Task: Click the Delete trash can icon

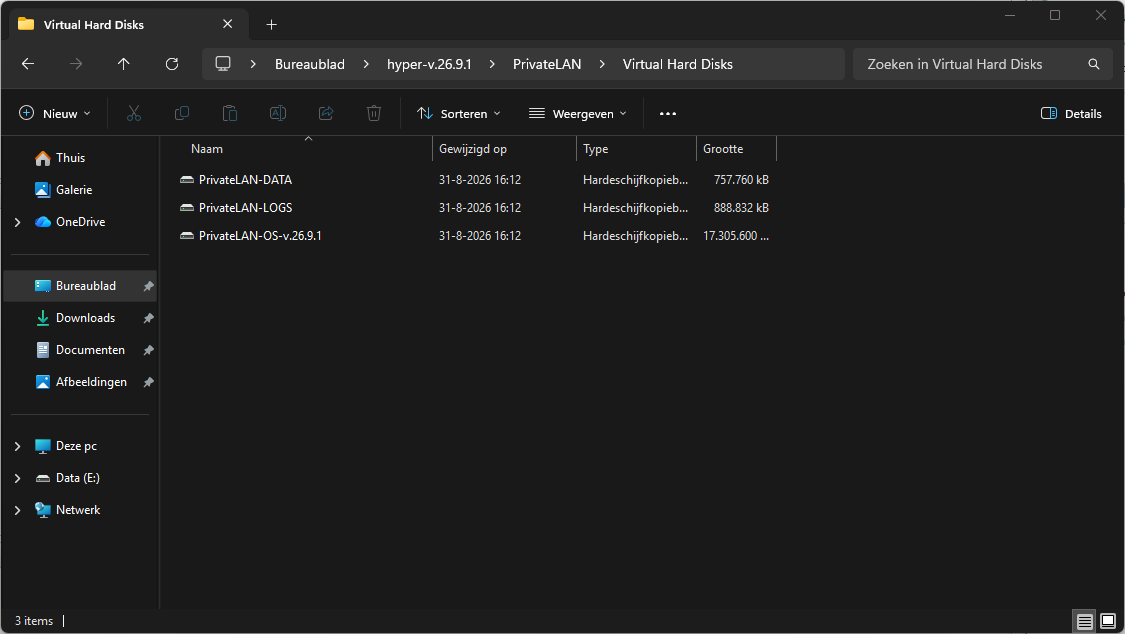Action: click(x=374, y=113)
